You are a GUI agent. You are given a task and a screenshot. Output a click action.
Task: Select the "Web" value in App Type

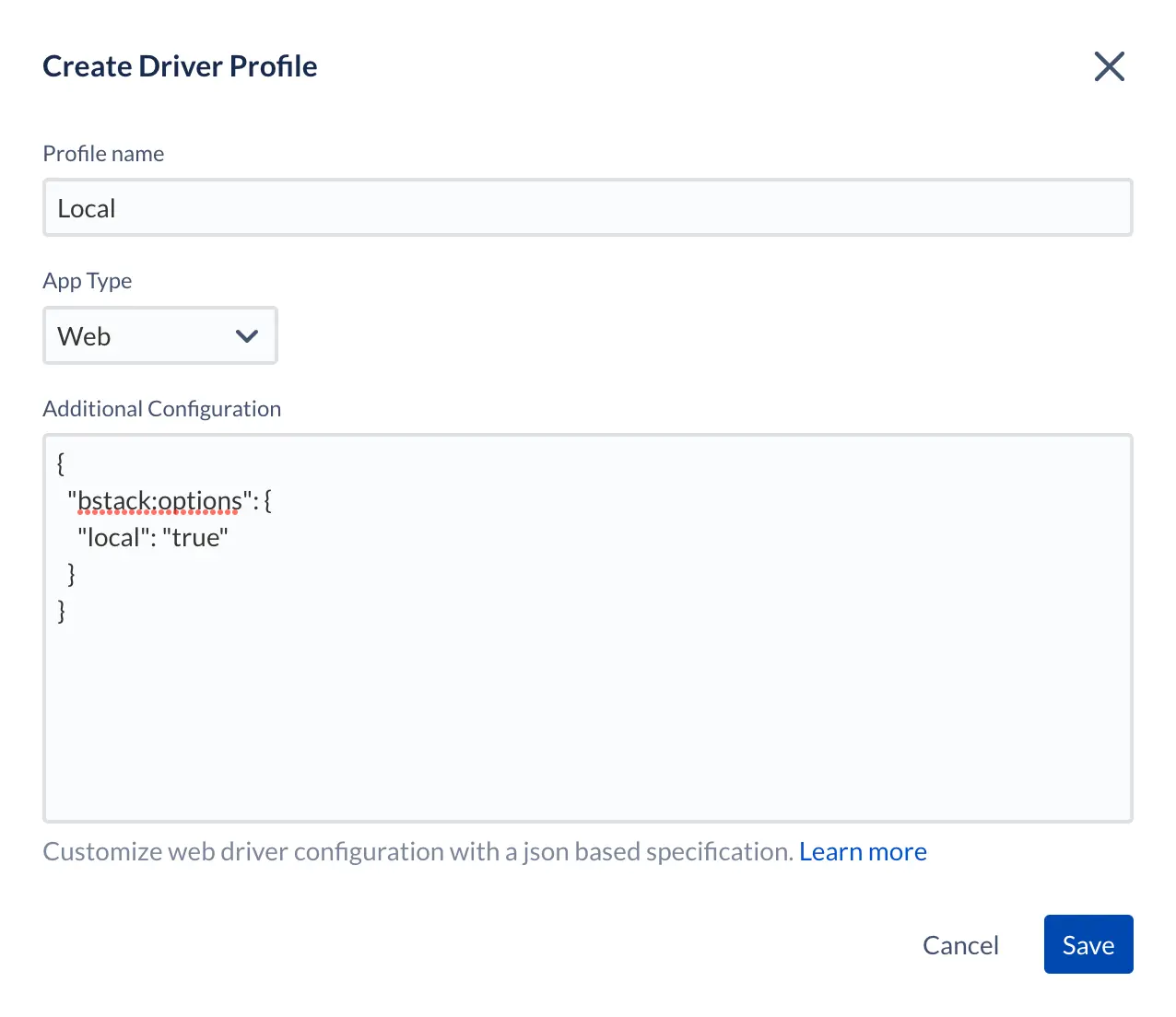click(x=85, y=336)
